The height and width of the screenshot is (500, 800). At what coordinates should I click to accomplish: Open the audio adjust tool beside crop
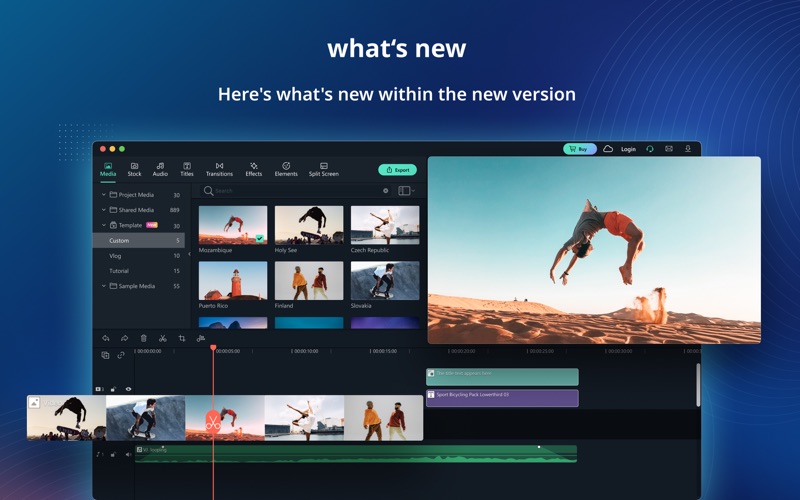[201, 338]
